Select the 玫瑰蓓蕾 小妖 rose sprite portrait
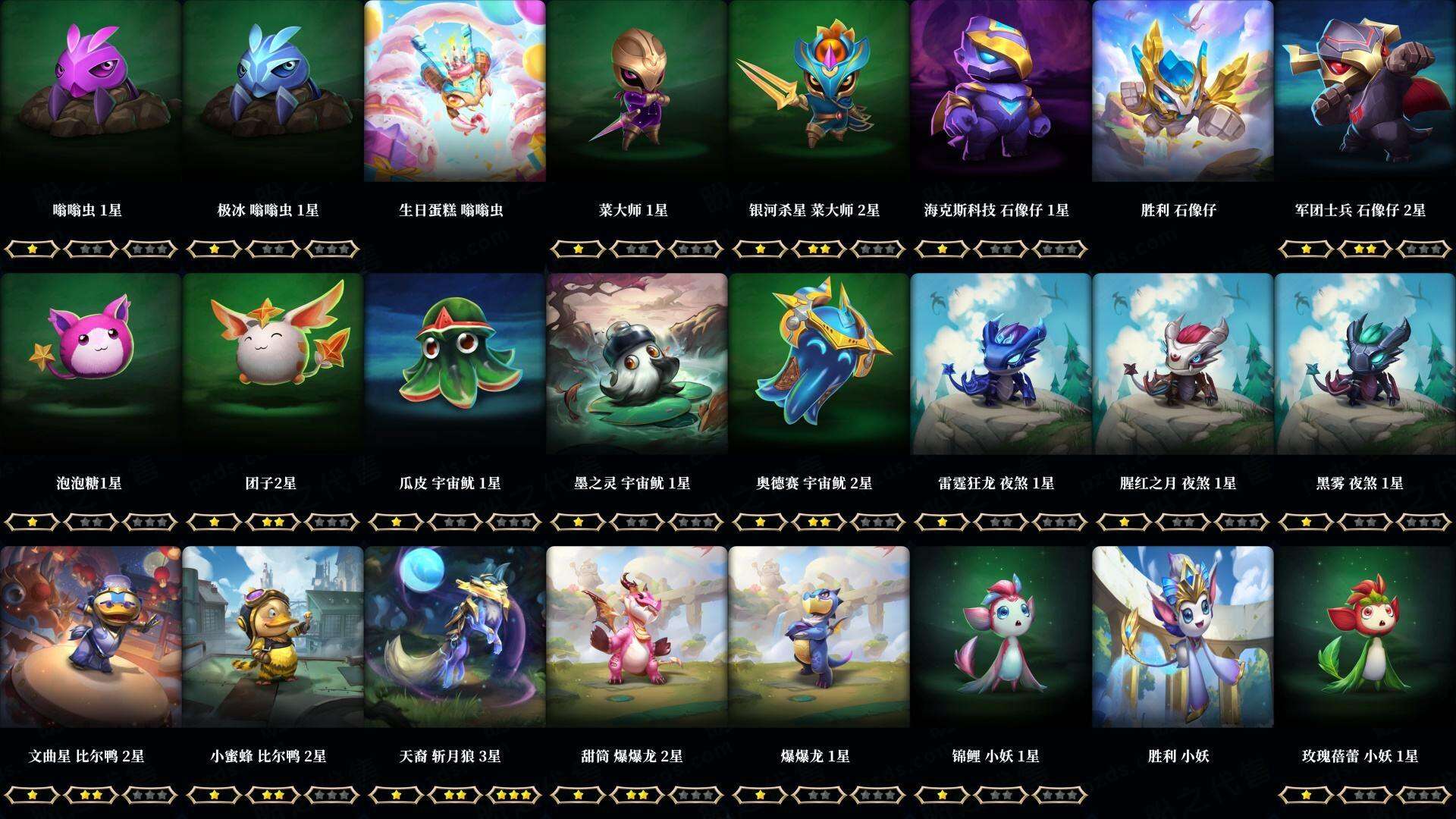 click(x=1365, y=637)
